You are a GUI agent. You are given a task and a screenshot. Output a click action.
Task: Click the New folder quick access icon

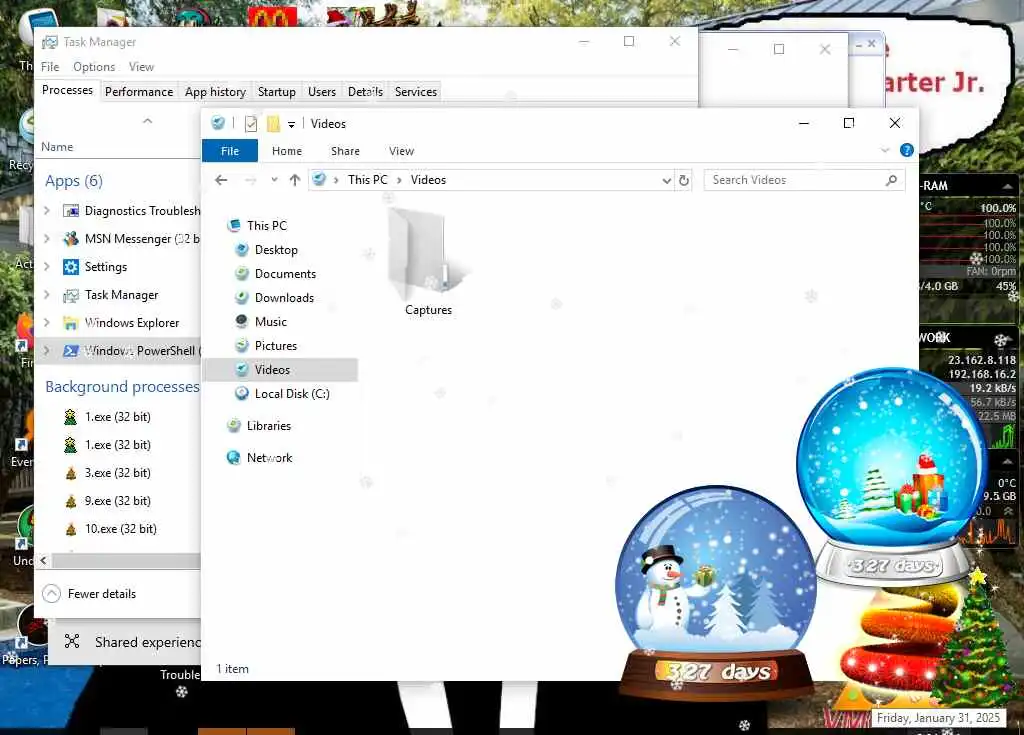click(273, 123)
